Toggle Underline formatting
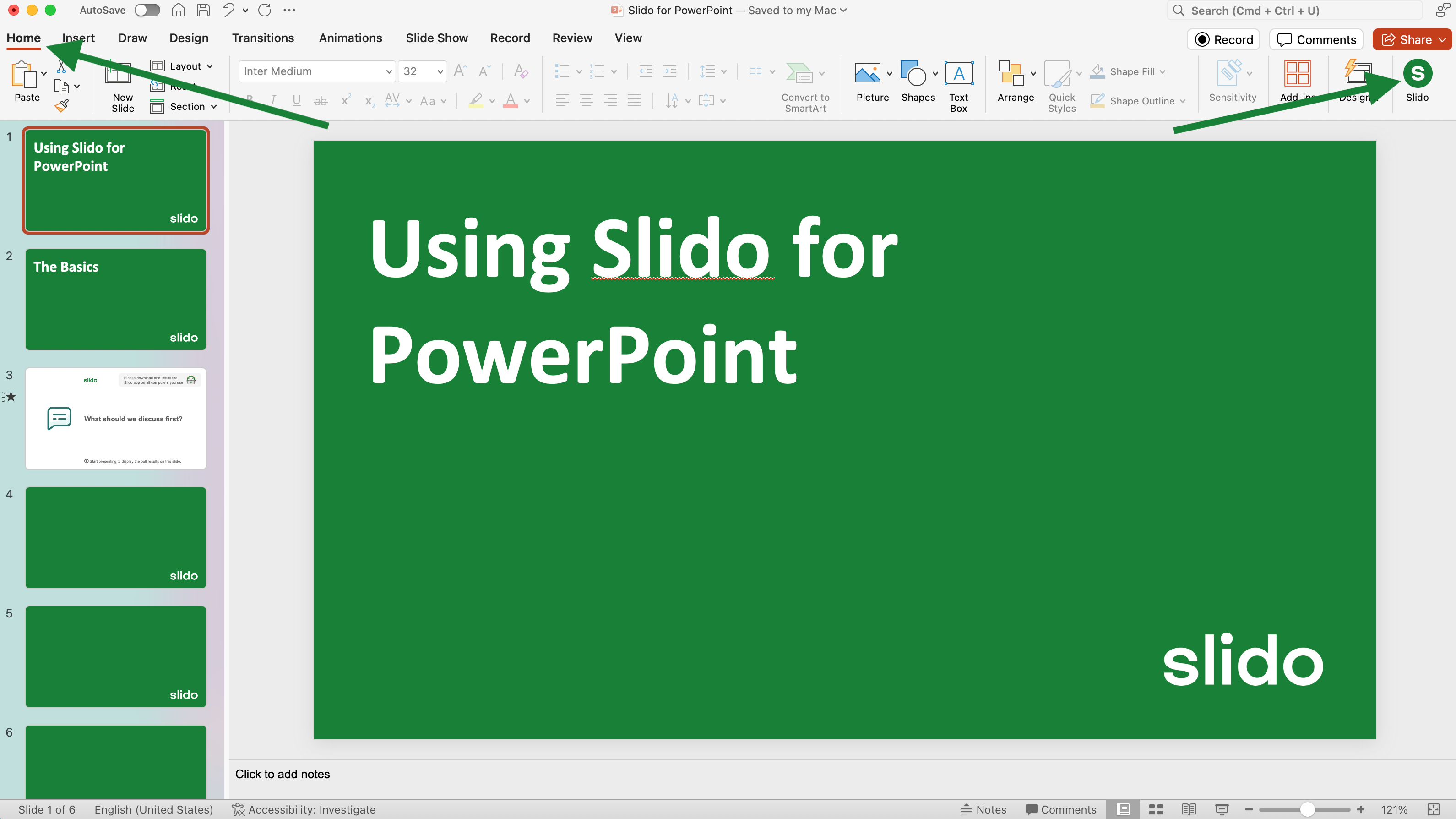1456x819 pixels. tap(296, 101)
